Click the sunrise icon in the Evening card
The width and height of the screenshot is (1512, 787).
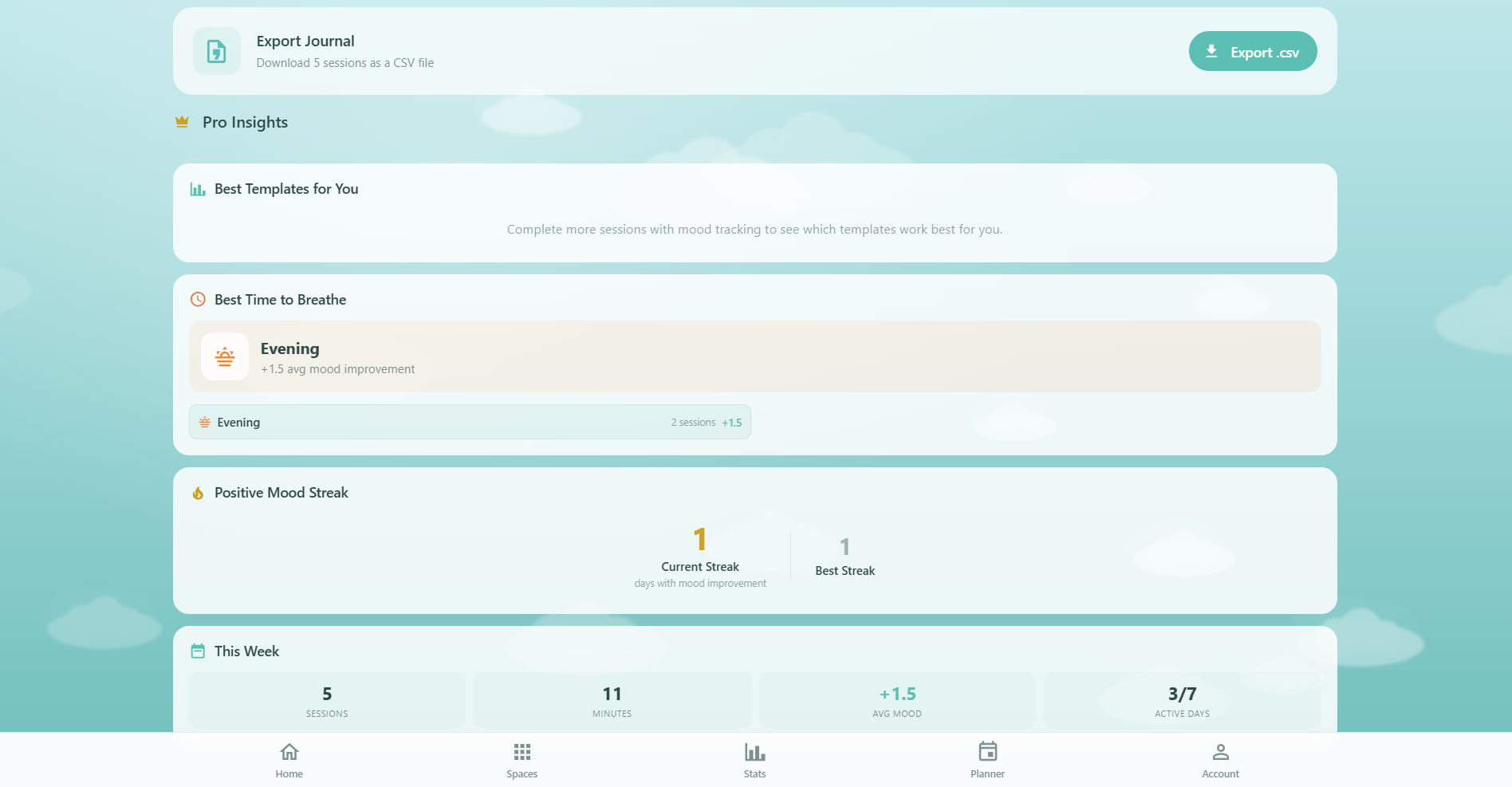pos(224,356)
